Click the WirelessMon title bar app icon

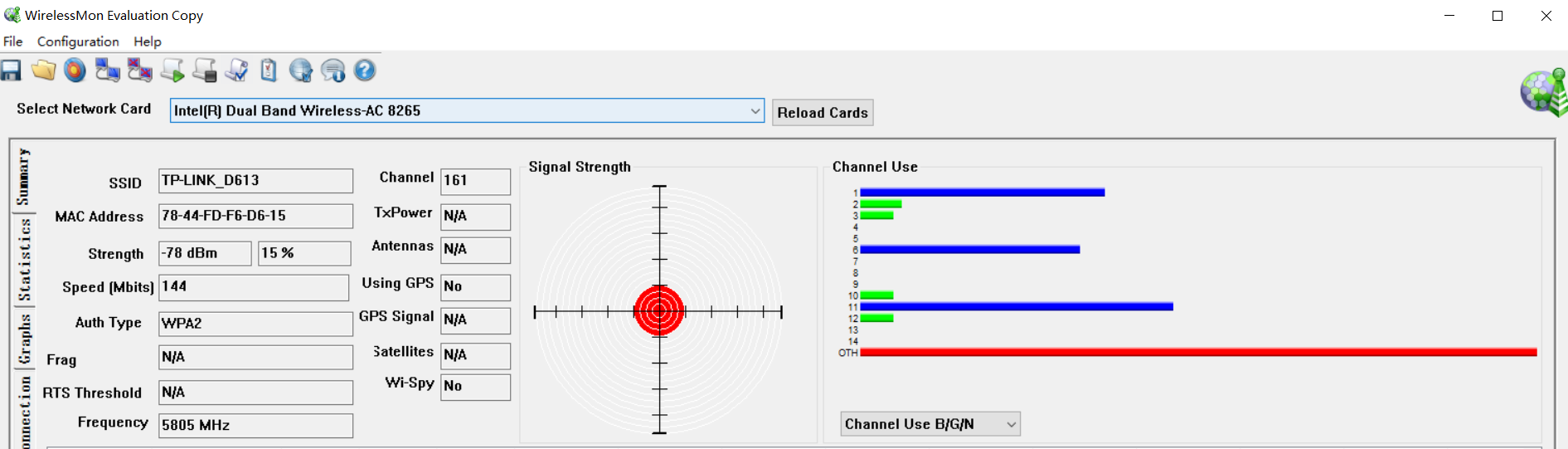pos(12,15)
